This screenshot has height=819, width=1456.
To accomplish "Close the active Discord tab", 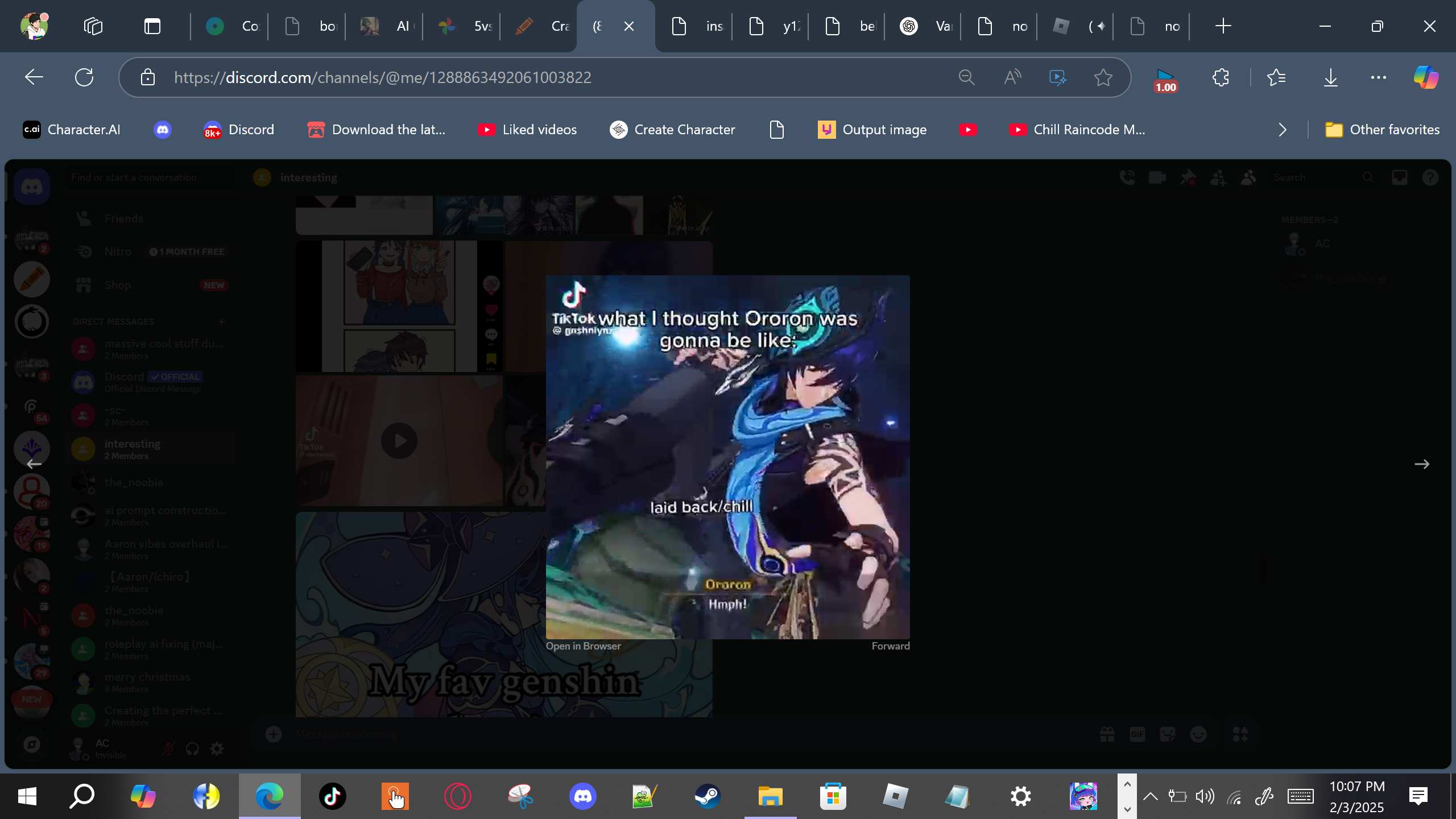I will point(629,26).
